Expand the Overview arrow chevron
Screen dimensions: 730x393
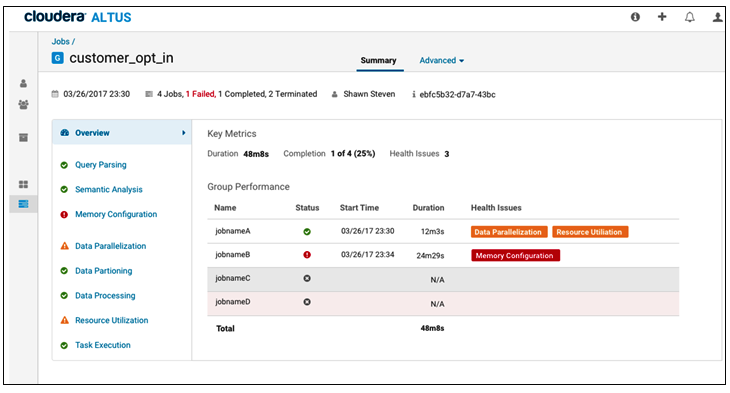pyautogui.click(x=183, y=133)
